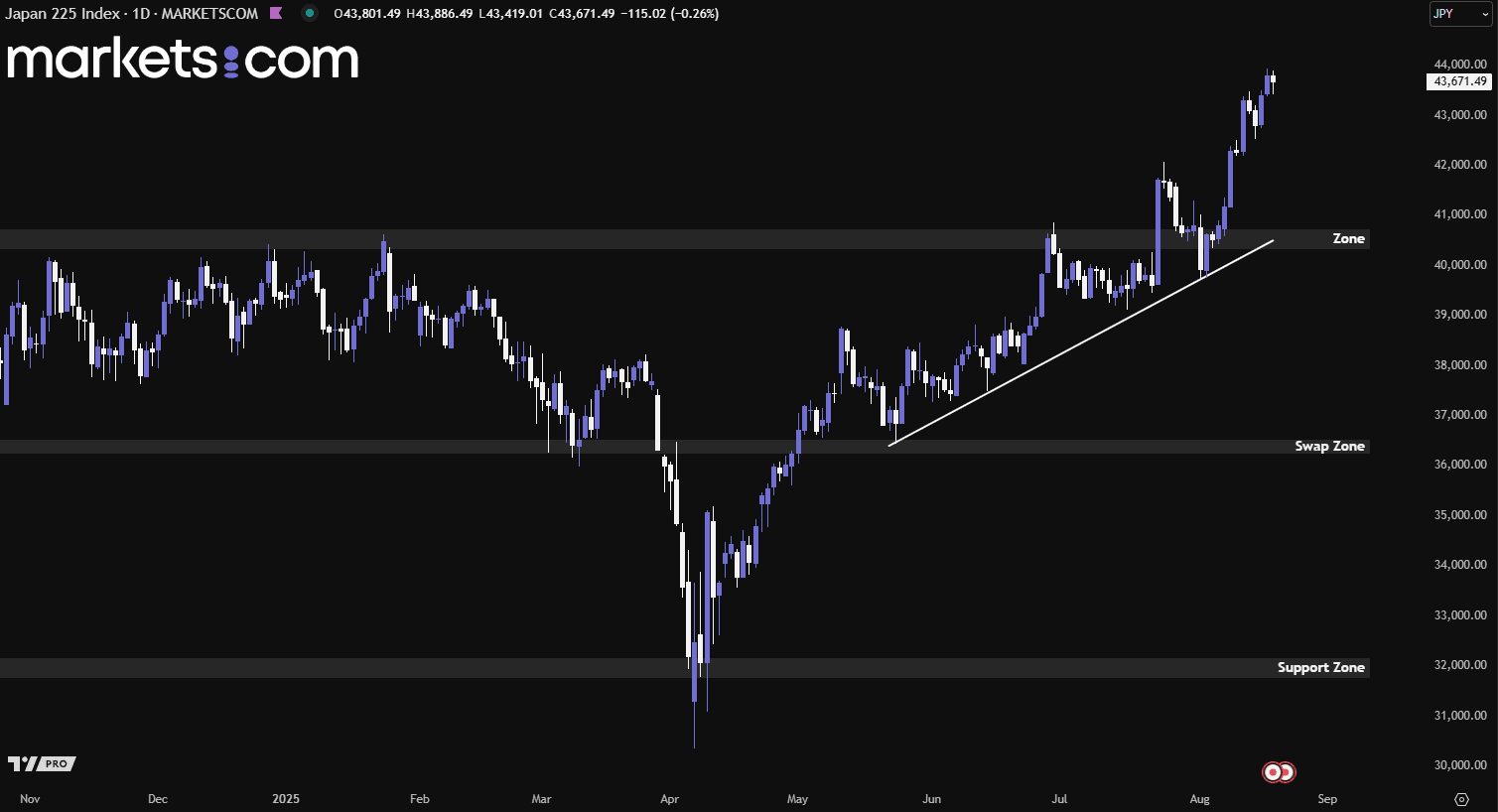Click the current price label 43,671.49 on axis
This screenshot has height=812, width=1498.
click(1459, 81)
